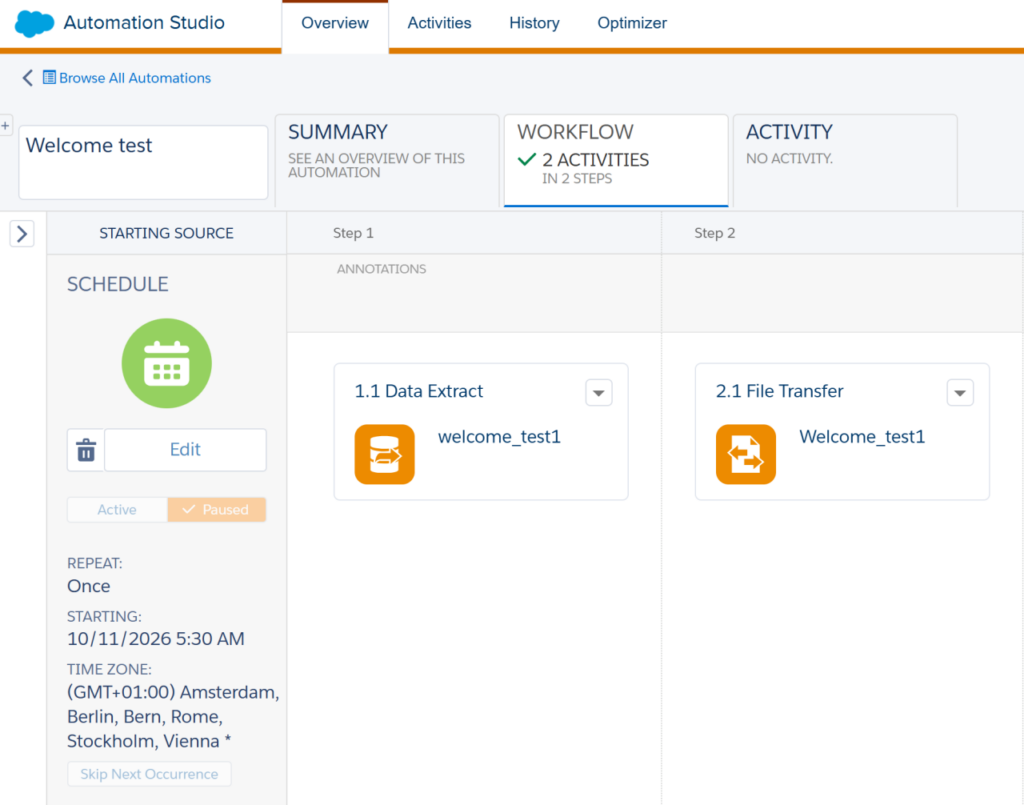
Task: Click Skip Next Occurrence button
Action: (149, 774)
